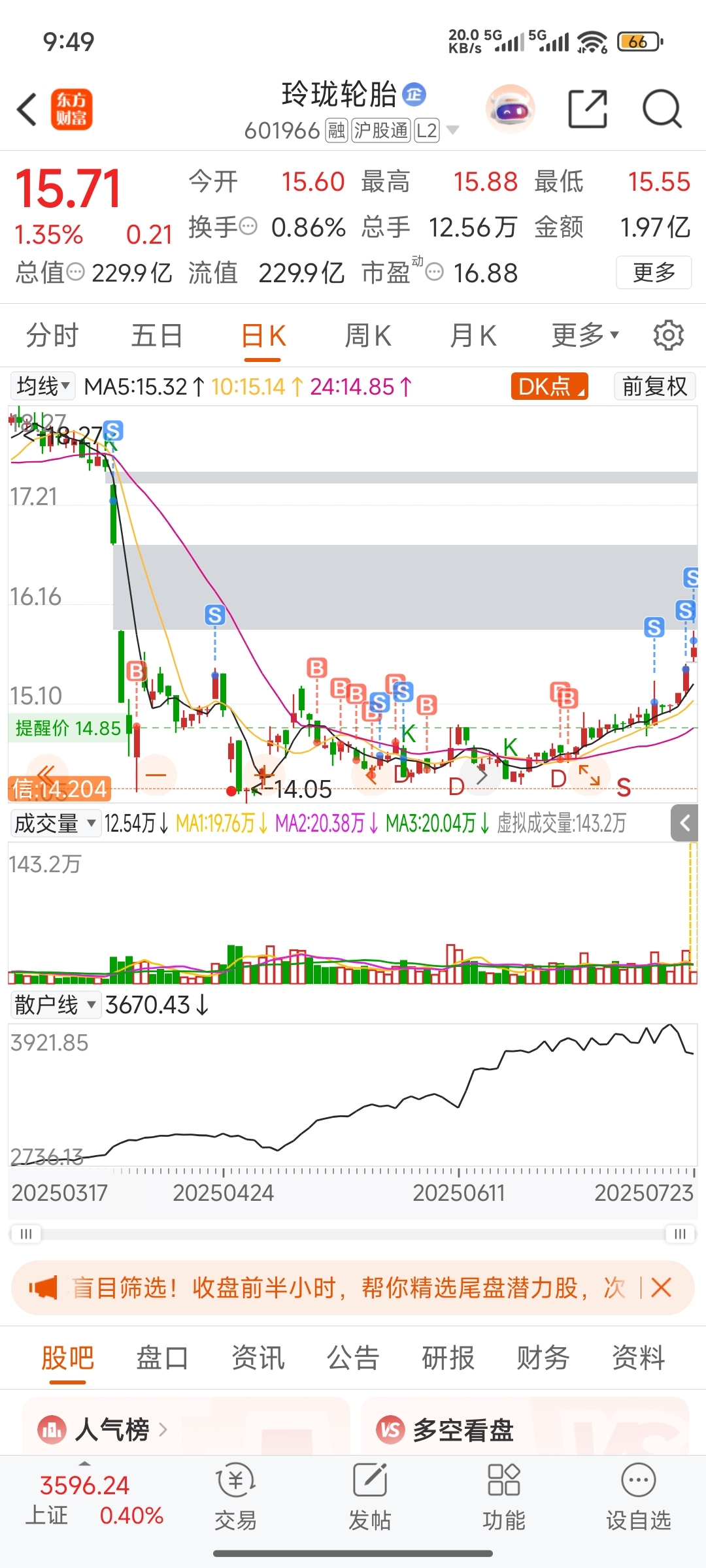
Task: Open the 资讯 tab
Action: tap(258, 1358)
